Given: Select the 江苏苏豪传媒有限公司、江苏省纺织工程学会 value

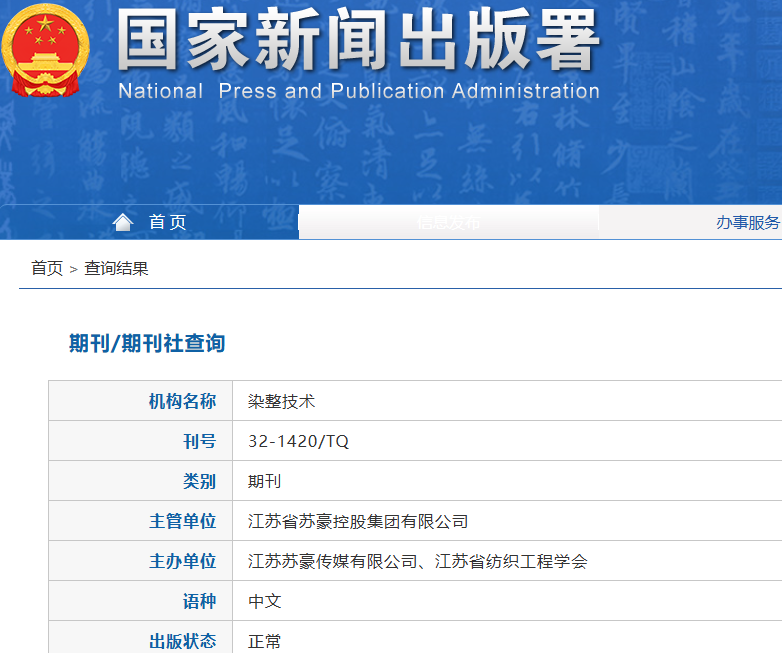Looking at the screenshot, I should click(x=418, y=561).
